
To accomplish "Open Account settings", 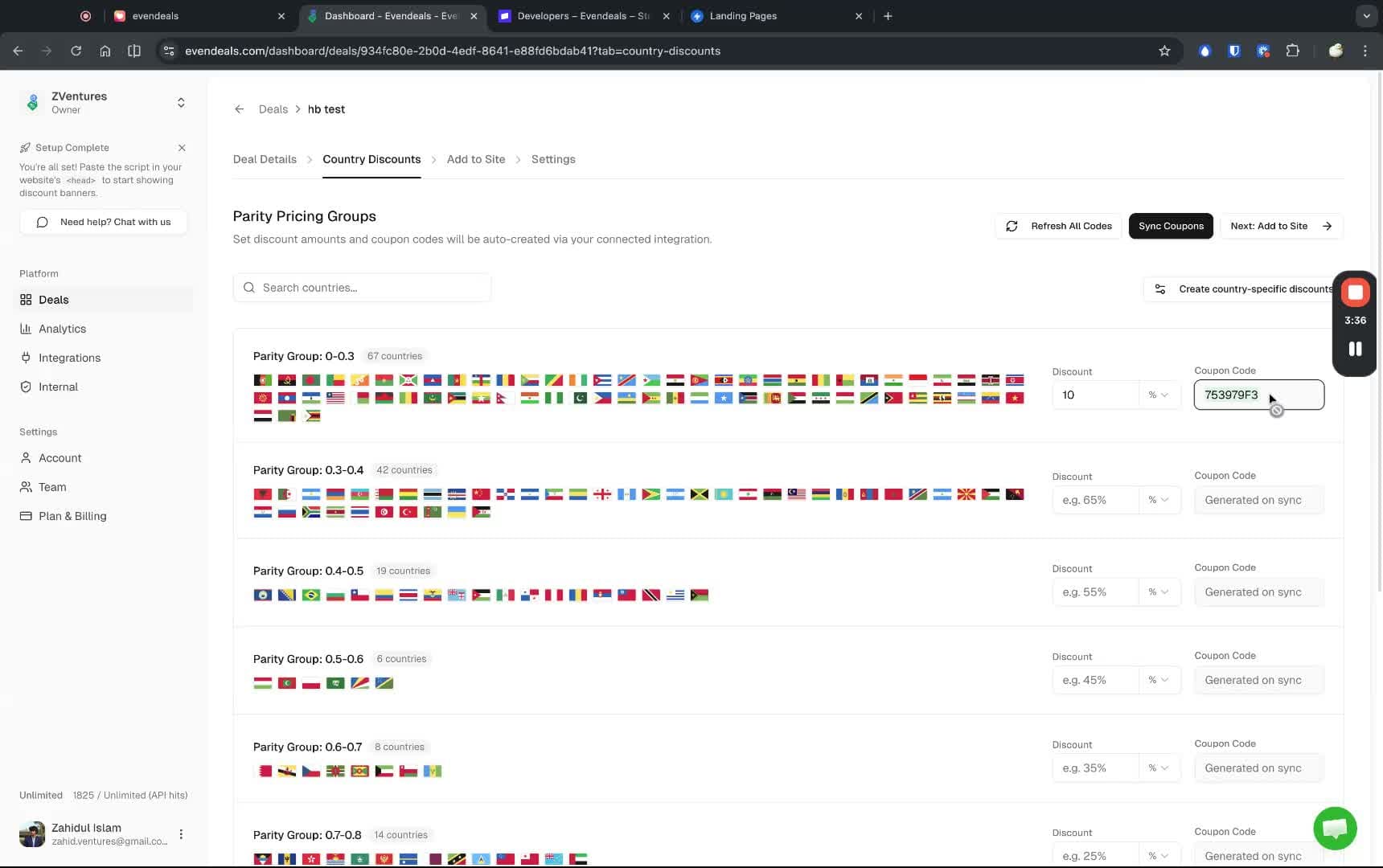I will click(59, 457).
